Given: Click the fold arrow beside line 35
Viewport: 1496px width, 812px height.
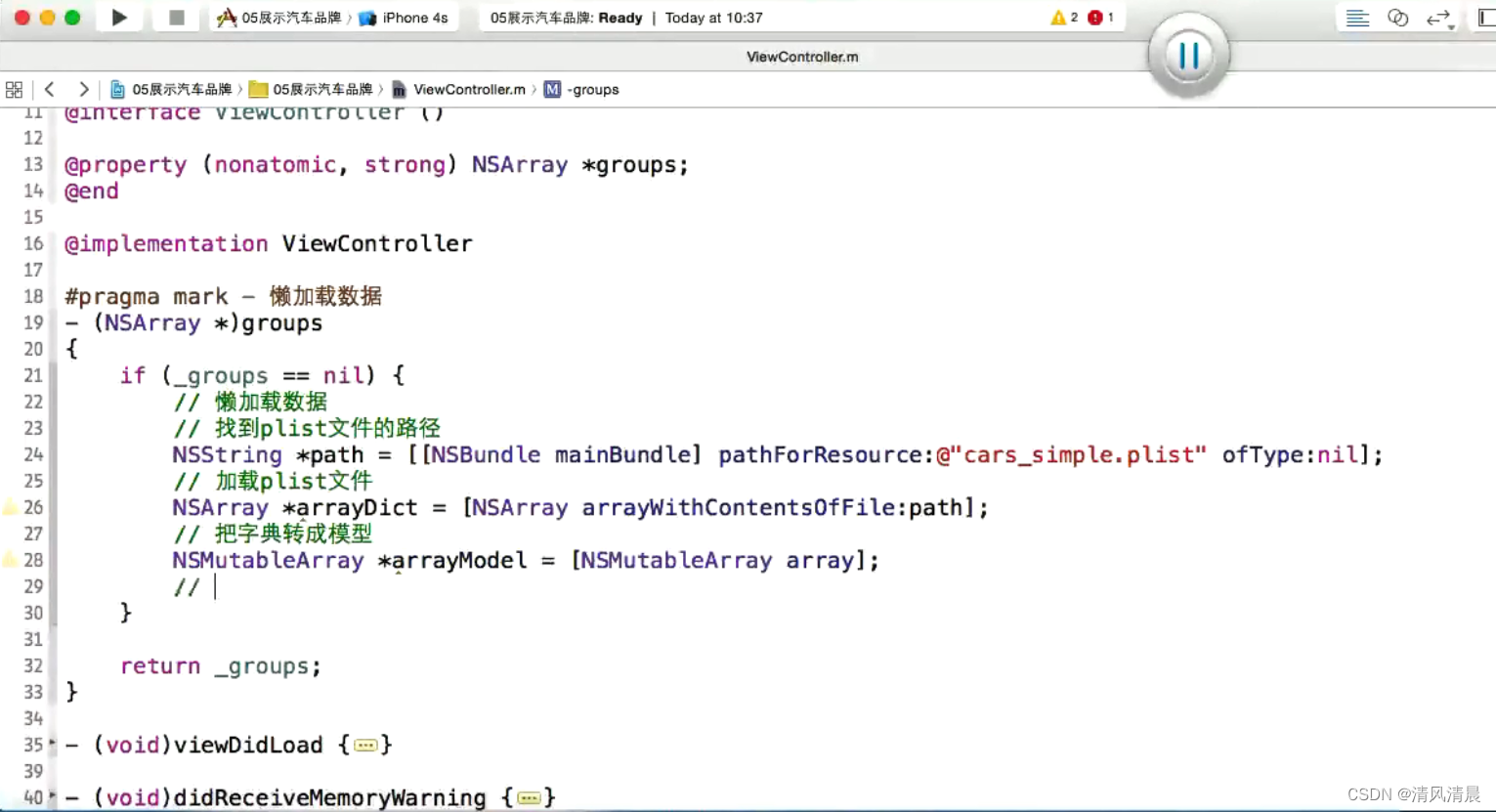Looking at the screenshot, I should click(x=53, y=744).
